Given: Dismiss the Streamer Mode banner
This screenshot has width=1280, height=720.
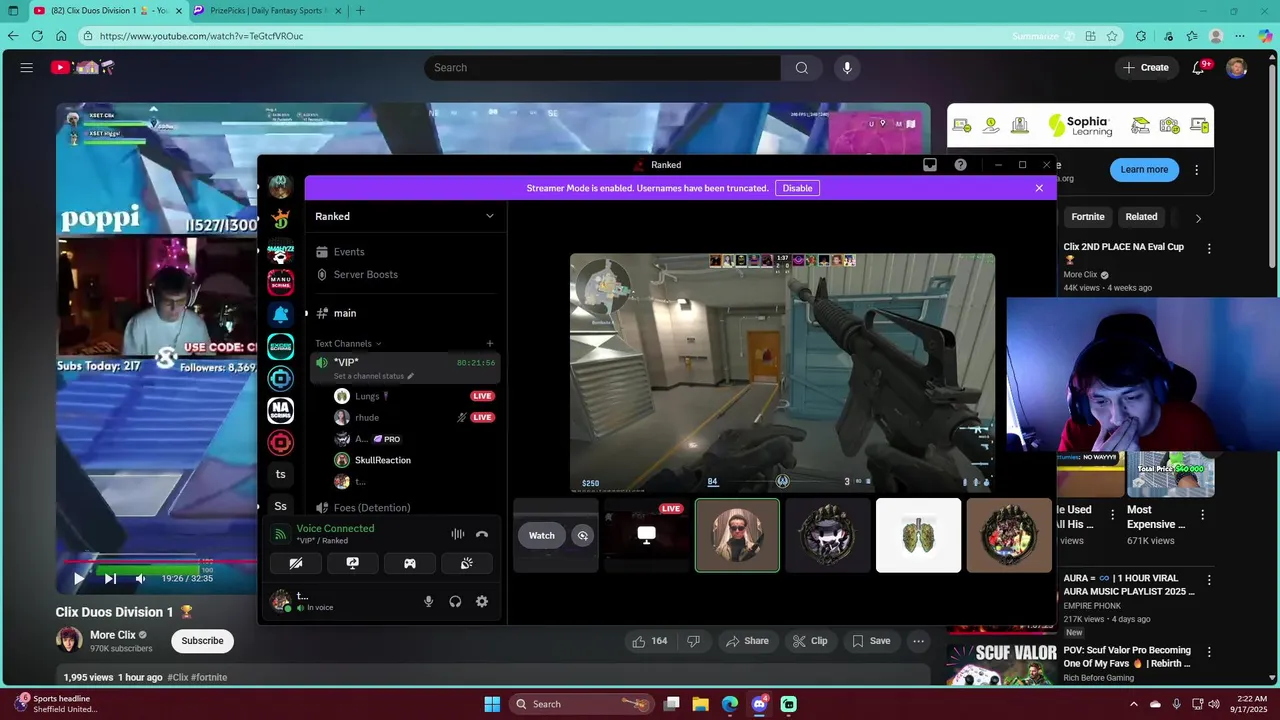Looking at the screenshot, I should click(x=1039, y=188).
